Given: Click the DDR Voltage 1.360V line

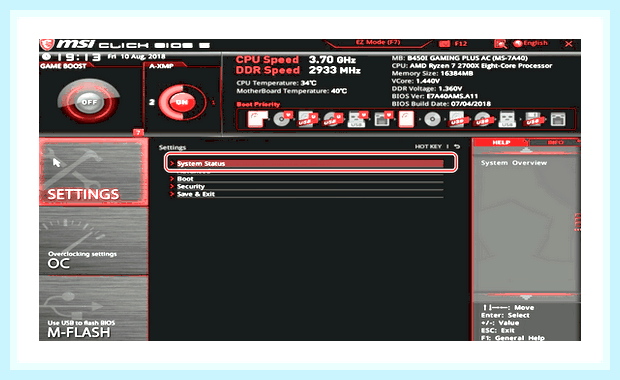Looking at the screenshot, I should (427, 89).
